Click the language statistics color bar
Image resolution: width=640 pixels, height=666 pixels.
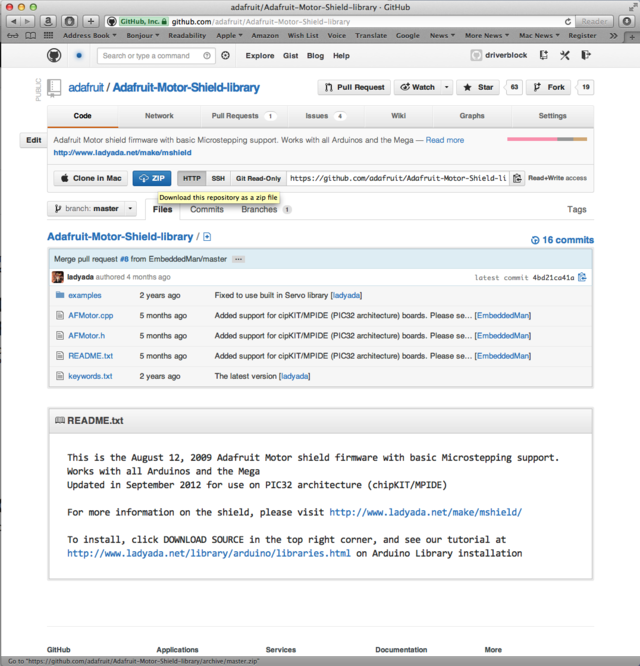(547, 139)
